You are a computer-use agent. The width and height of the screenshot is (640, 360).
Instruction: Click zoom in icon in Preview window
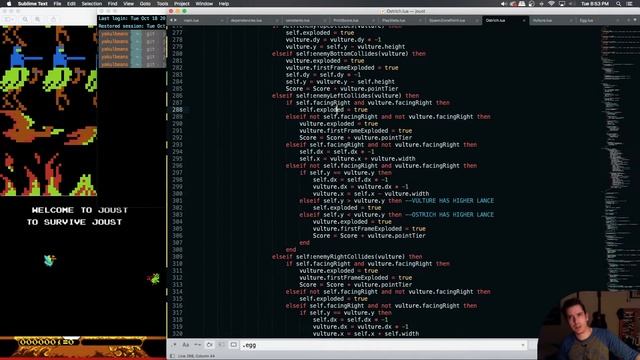[37, 19]
